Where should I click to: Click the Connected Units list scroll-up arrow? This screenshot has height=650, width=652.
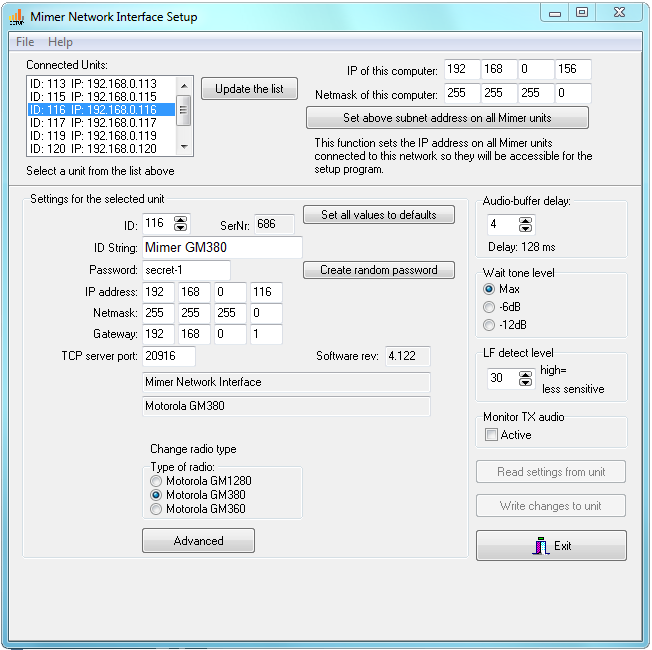pyautogui.click(x=184, y=86)
